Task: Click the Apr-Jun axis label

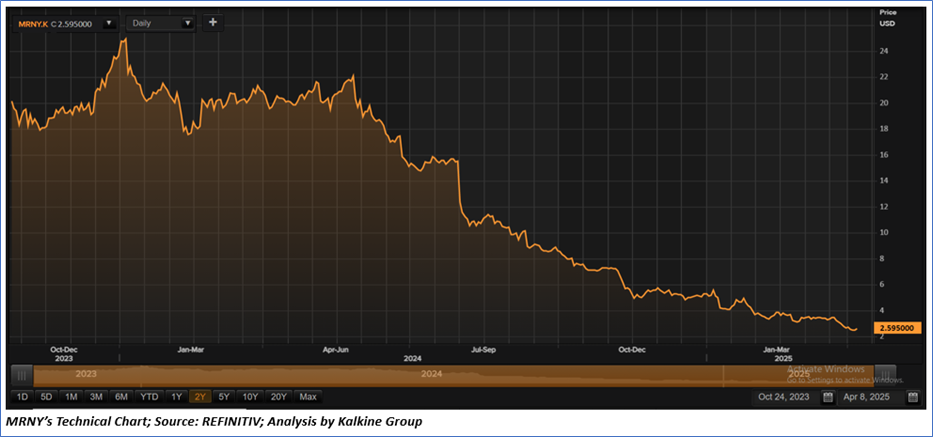Action: pyautogui.click(x=336, y=350)
